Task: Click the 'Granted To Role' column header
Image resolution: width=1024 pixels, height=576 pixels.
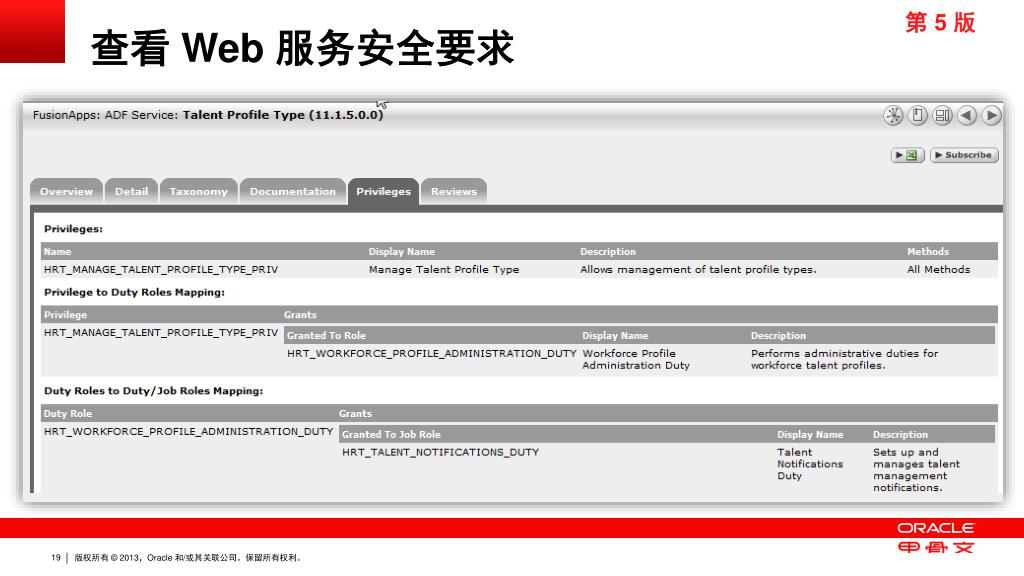Action: pos(326,336)
